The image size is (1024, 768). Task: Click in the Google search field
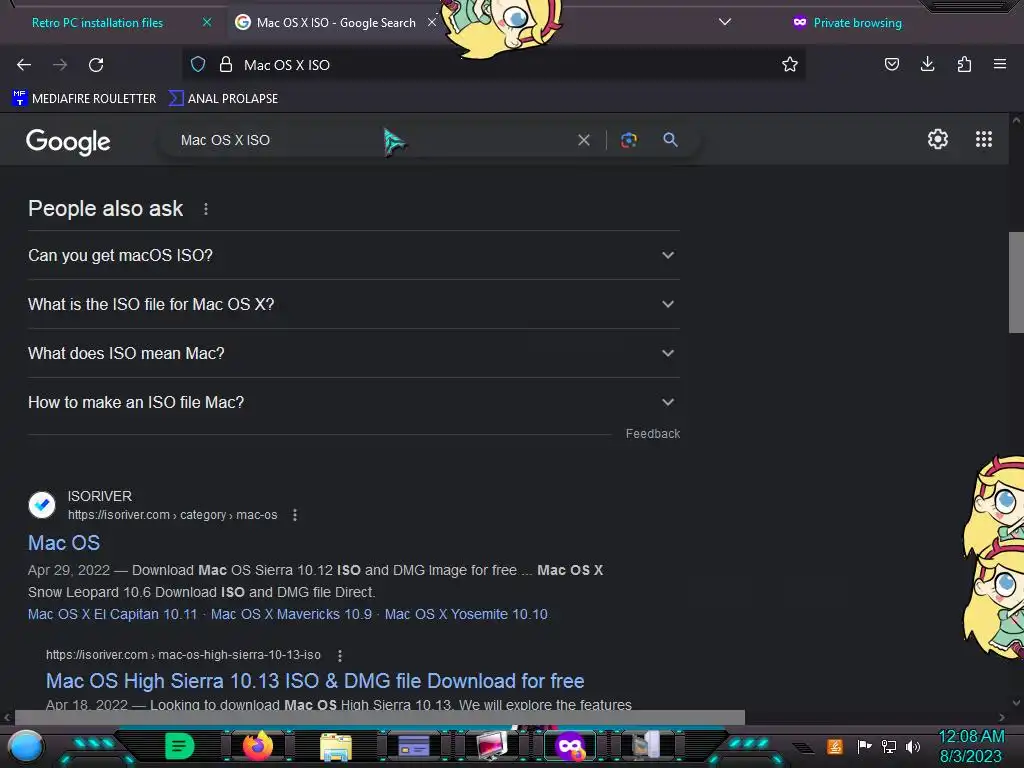pyautogui.click(x=372, y=140)
